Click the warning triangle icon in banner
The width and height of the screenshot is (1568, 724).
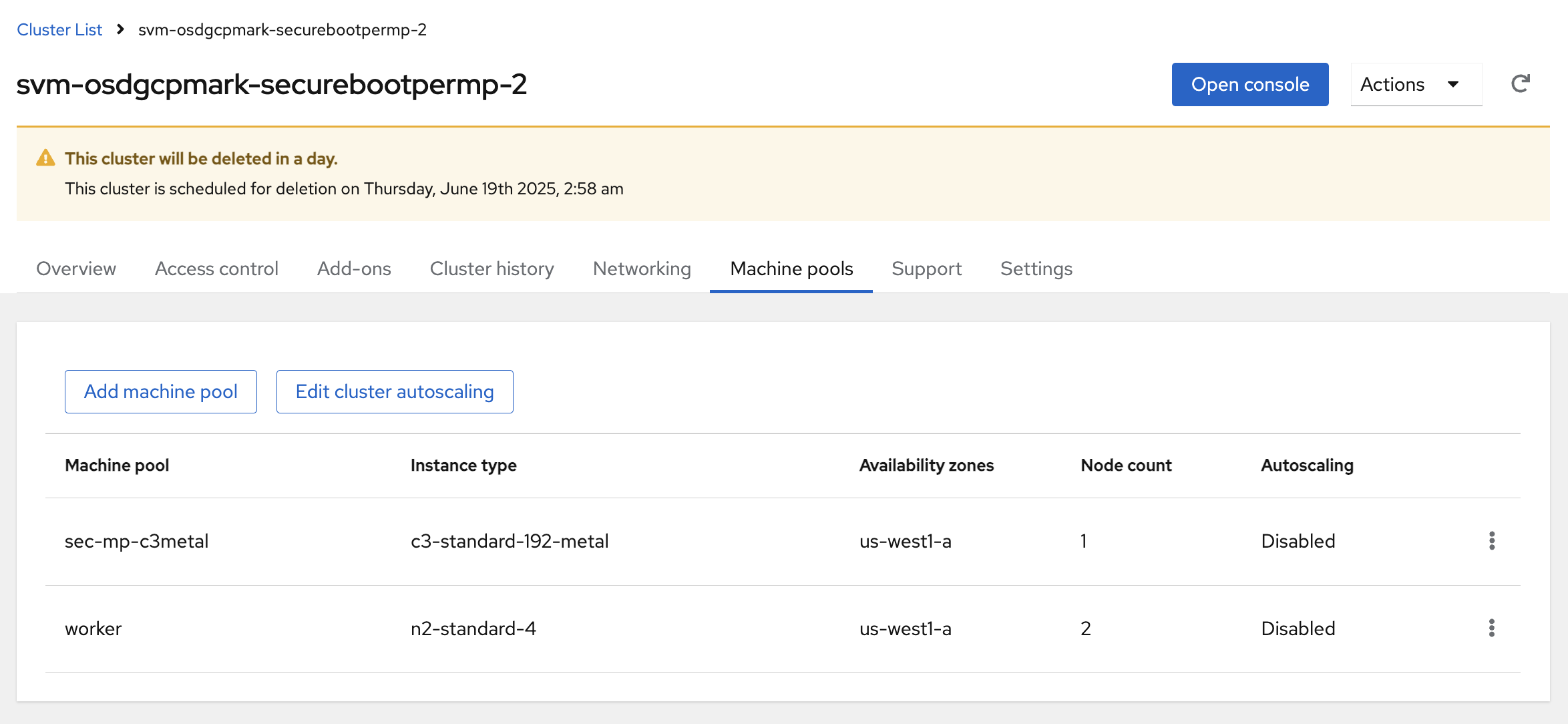click(45, 158)
